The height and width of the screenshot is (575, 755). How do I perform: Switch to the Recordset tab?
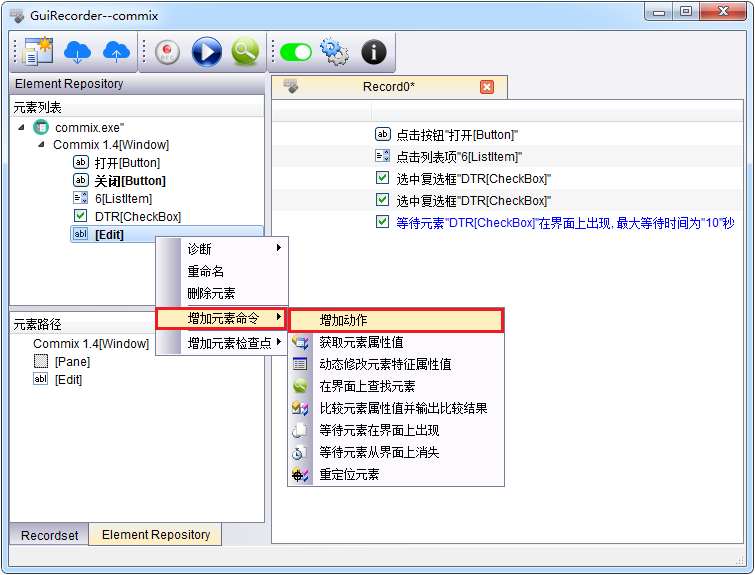coord(49,536)
